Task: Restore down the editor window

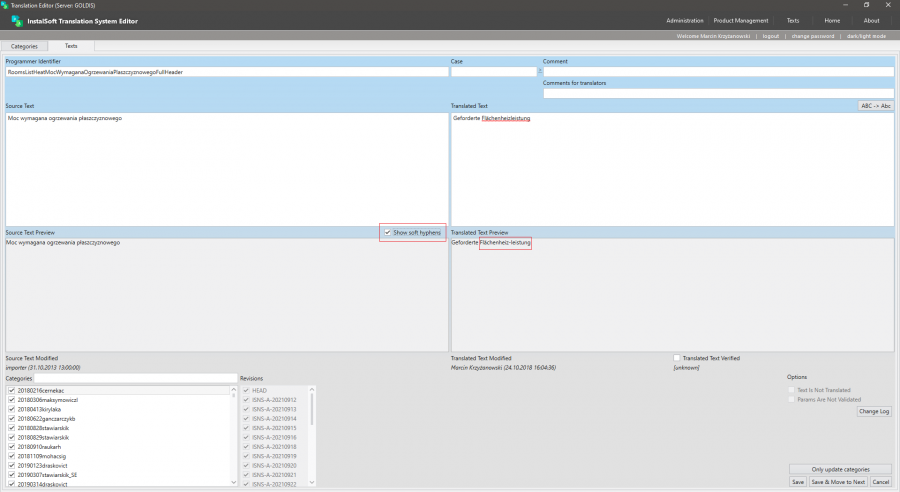Action: [x=866, y=5]
